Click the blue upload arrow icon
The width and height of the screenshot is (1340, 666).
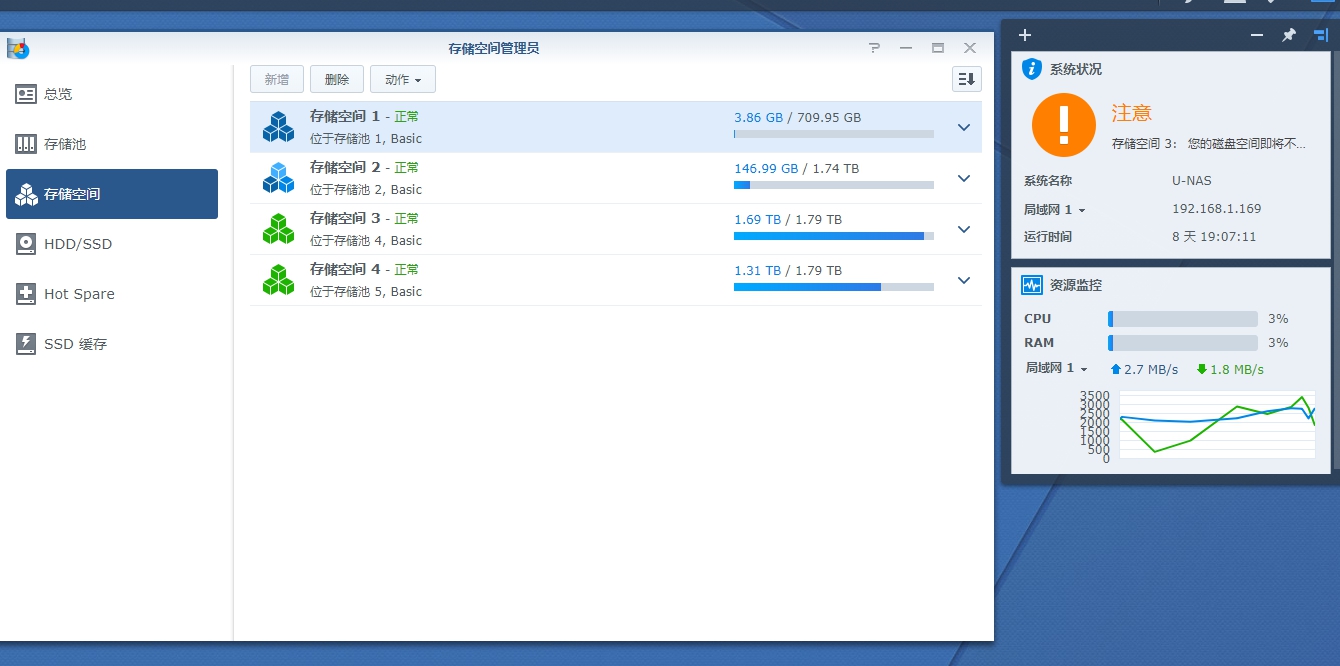click(x=1116, y=369)
